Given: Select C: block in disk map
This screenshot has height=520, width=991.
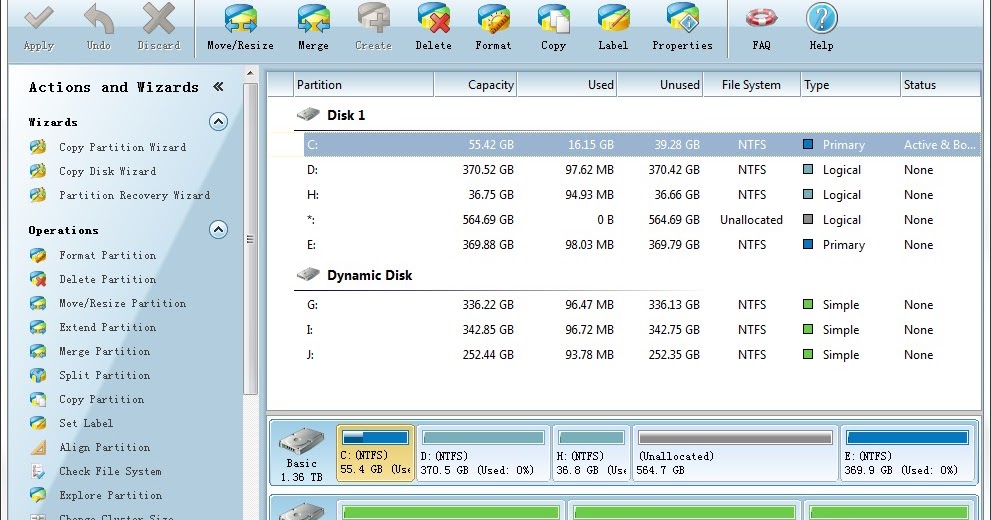Looking at the screenshot, I should click(375, 453).
